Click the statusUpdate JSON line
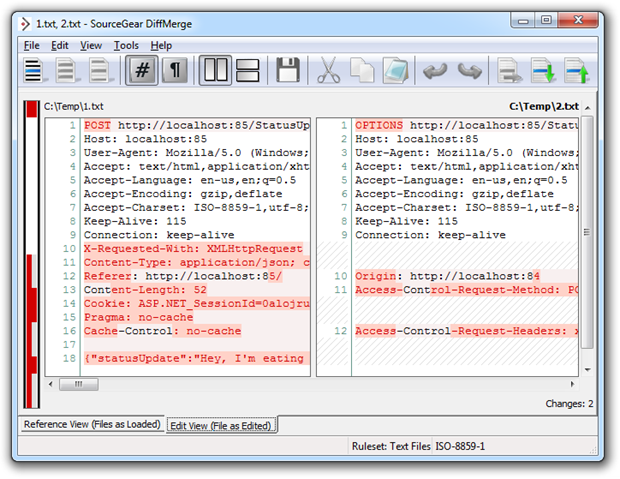This screenshot has height=479, width=620. pyautogui.click(x=197, y=358)
